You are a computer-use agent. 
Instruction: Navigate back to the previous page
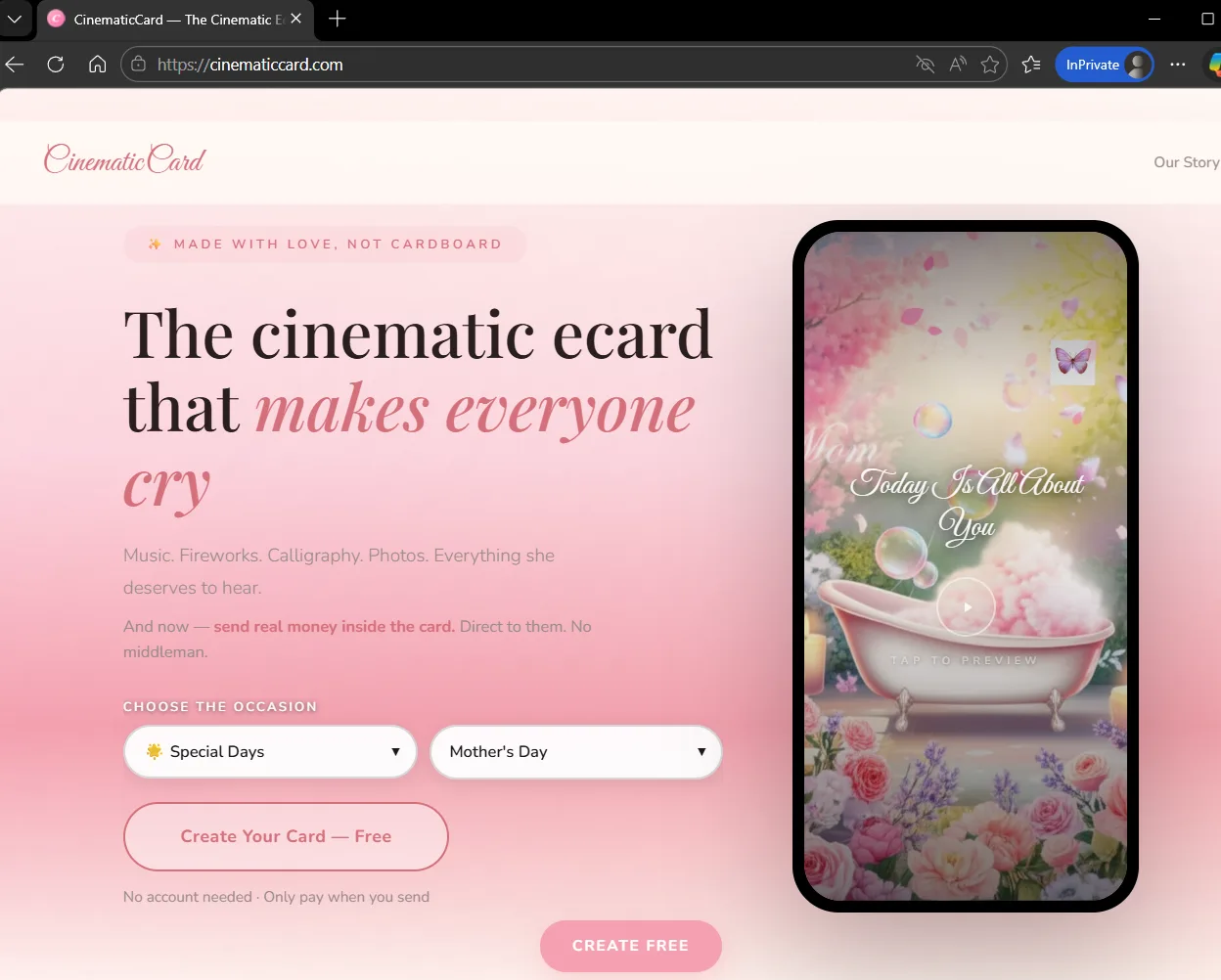coord(14,64)
